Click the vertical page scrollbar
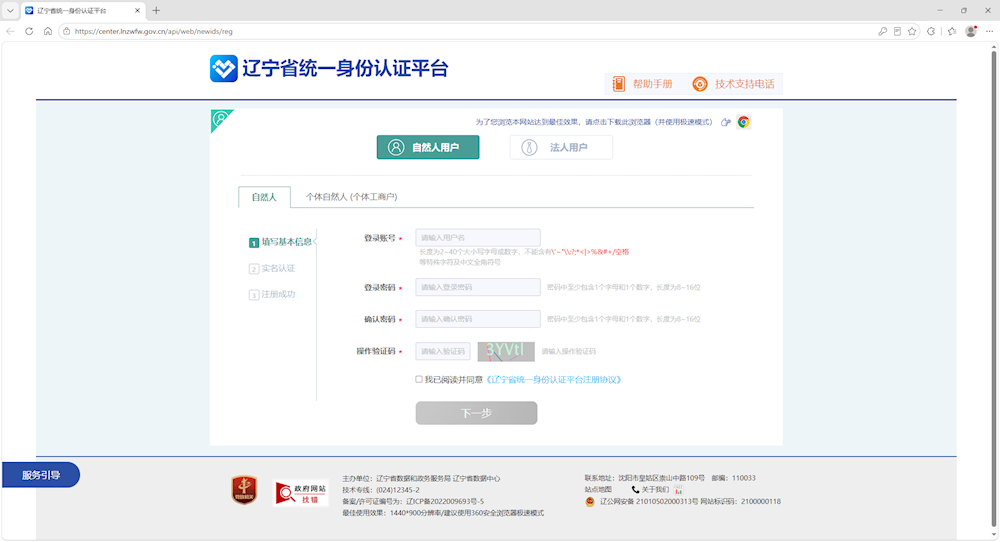This screenshot has width=1000, height=542. coord(993,290)
